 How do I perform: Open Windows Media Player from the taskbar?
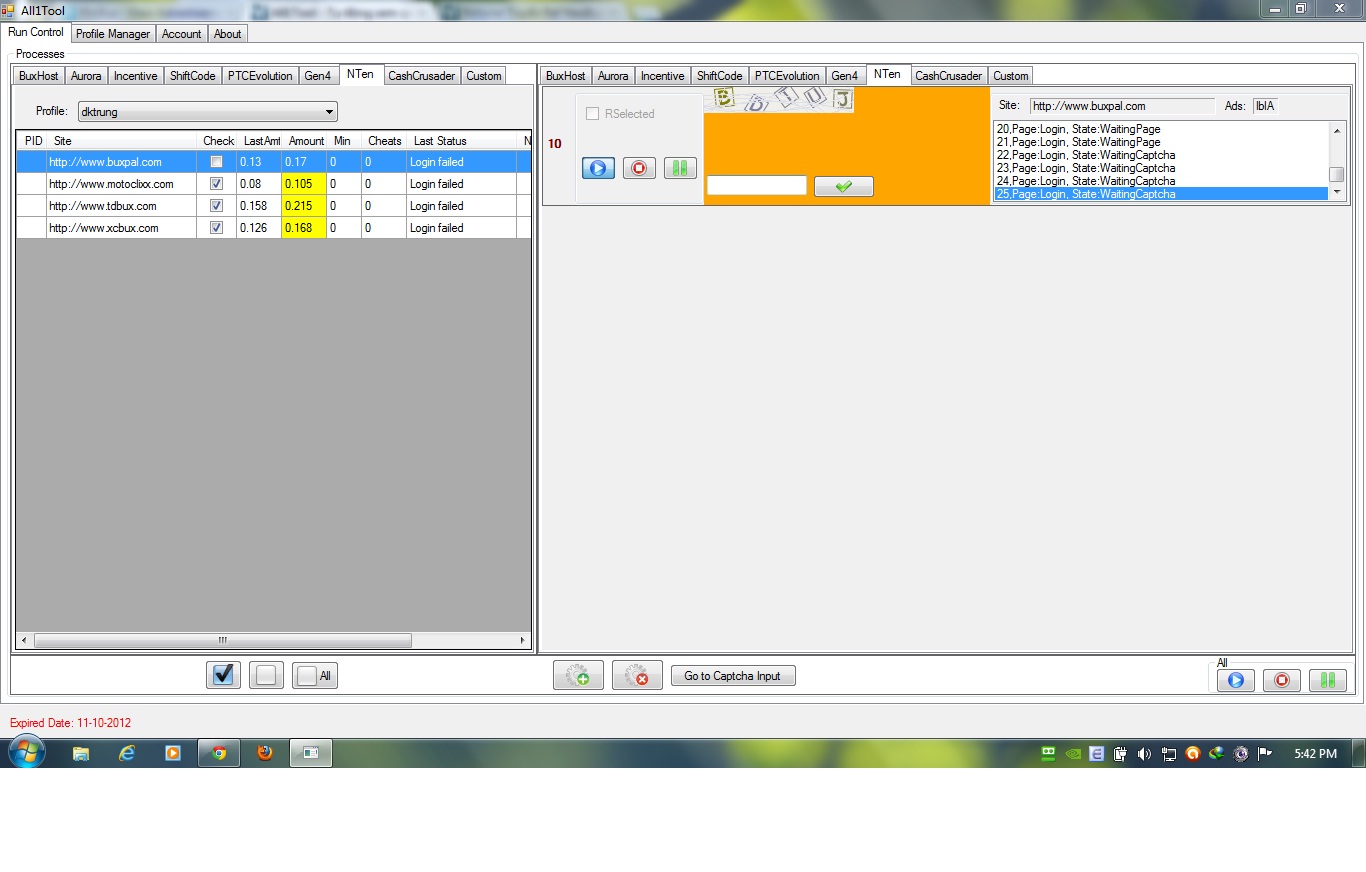click(x=173, y=753)
